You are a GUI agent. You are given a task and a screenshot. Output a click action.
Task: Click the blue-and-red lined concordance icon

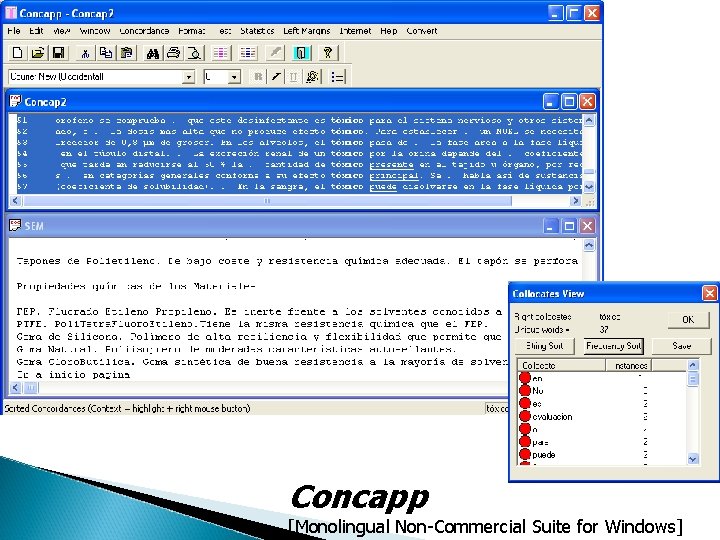[x=248, y=53]
